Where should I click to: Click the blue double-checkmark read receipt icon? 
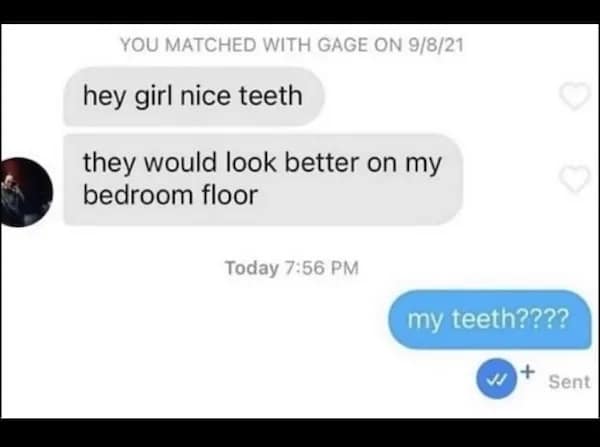496,379
